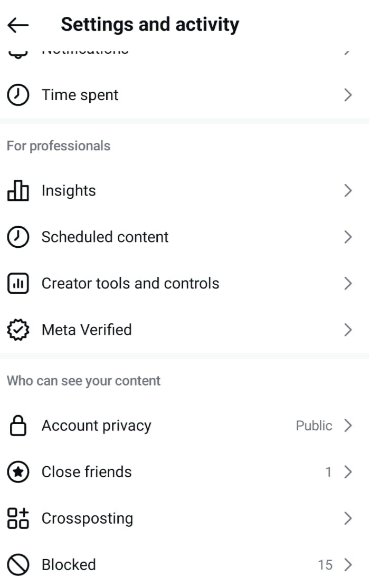Tap the Blocked accounts count 15

coord(325,565)
